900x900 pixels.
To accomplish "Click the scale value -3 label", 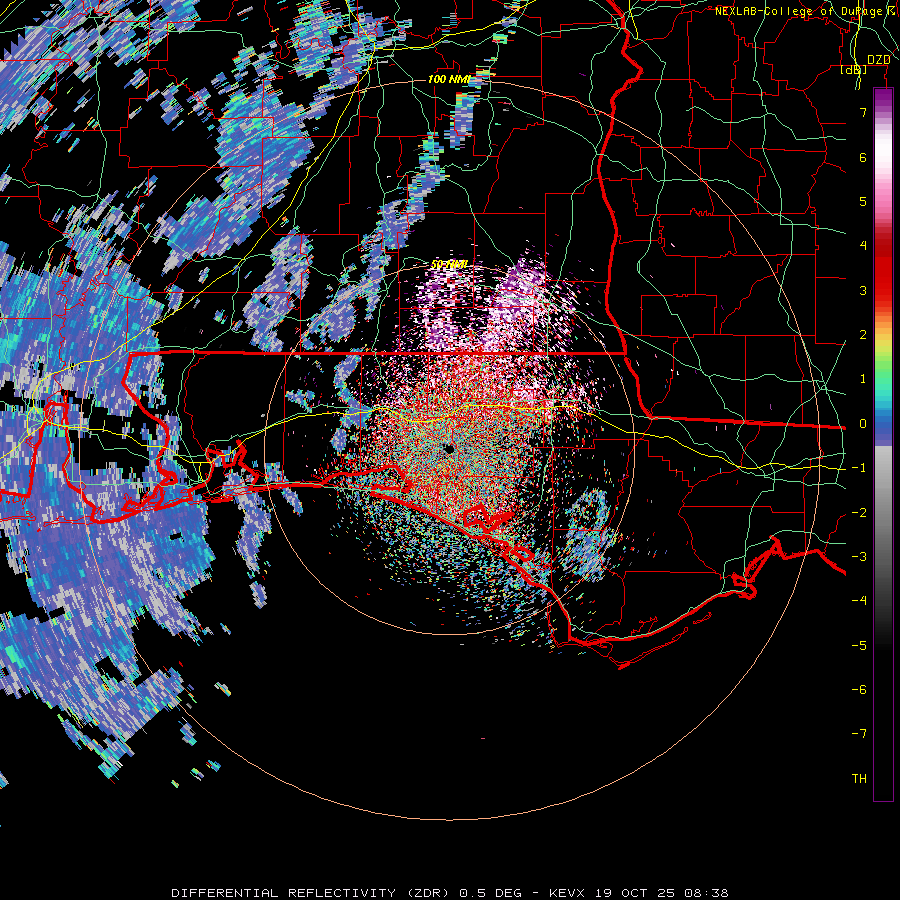I will [x=859, y=557].
